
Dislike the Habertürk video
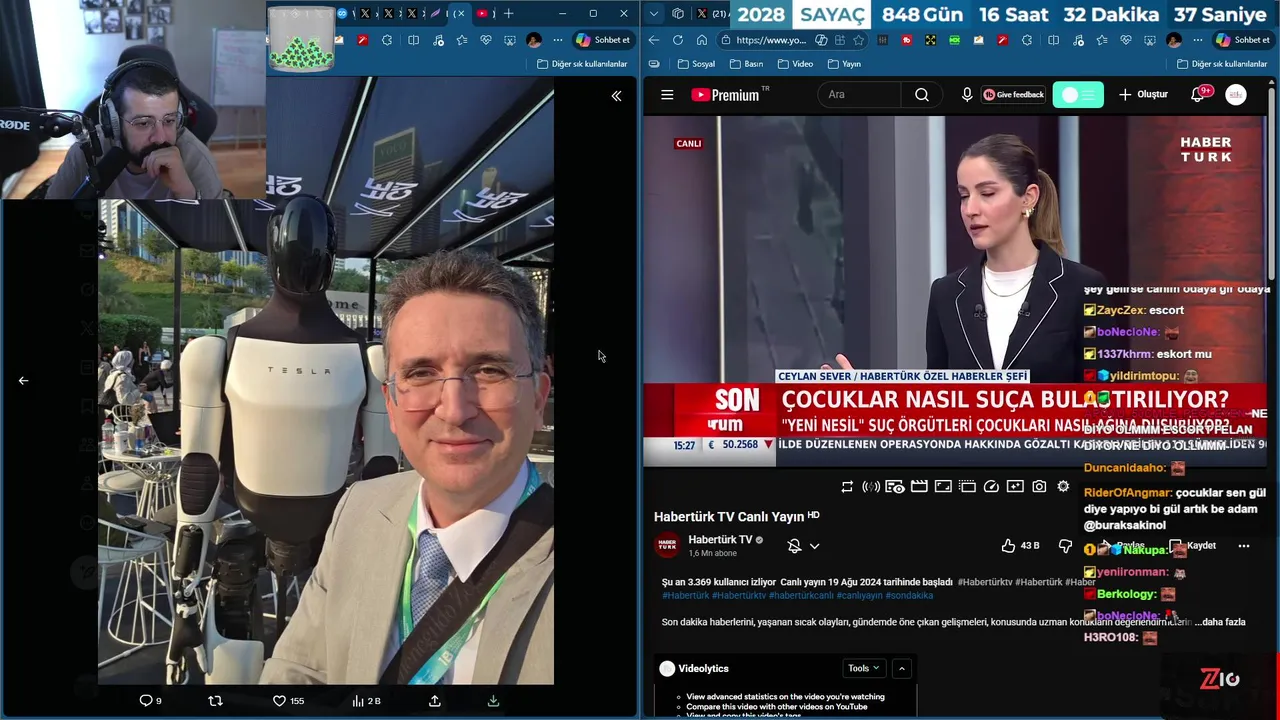pyautogui.click(x=1065, y=546)
